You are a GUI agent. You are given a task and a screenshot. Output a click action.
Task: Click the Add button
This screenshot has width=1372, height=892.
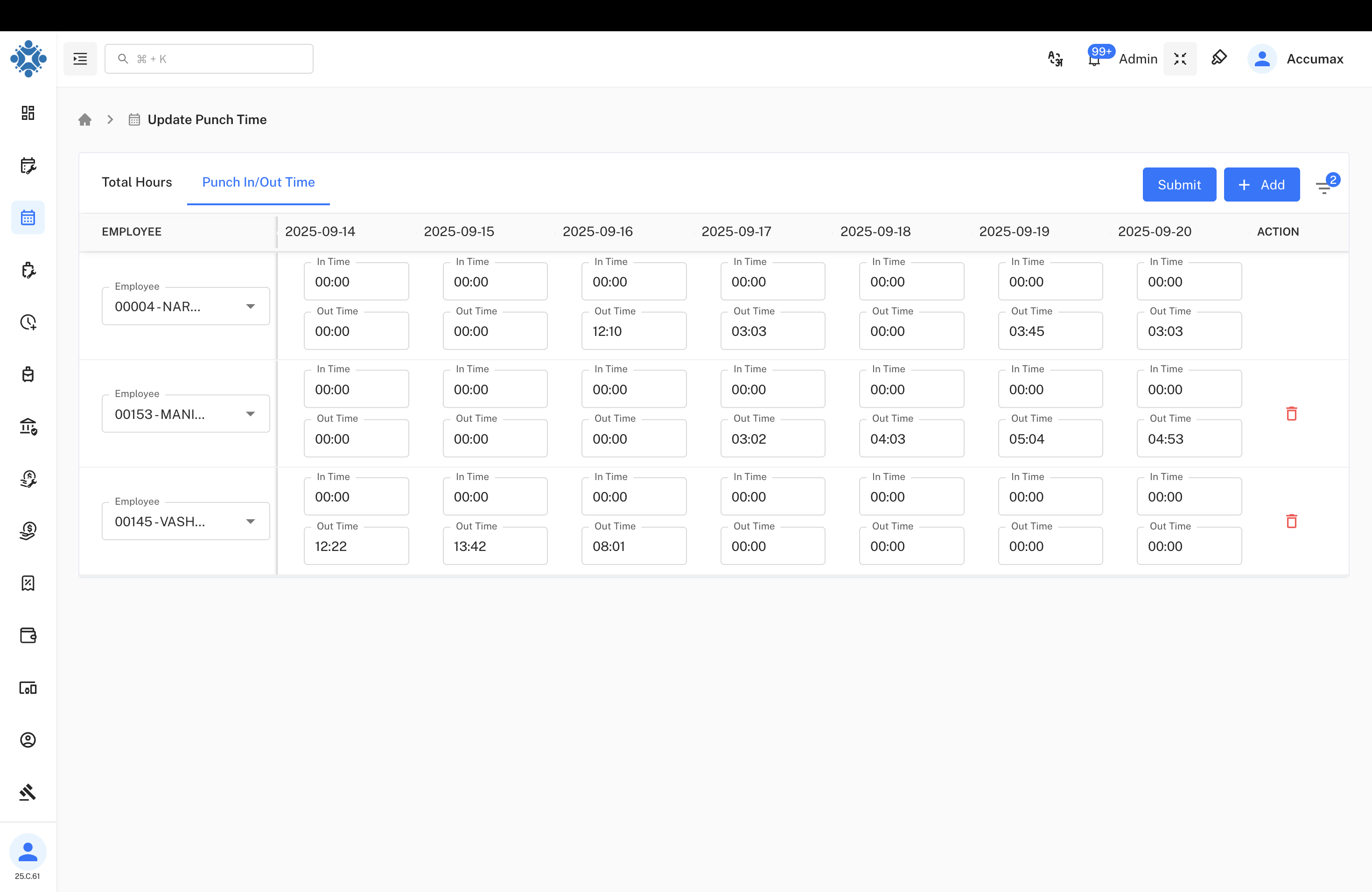click(1261, 184)
